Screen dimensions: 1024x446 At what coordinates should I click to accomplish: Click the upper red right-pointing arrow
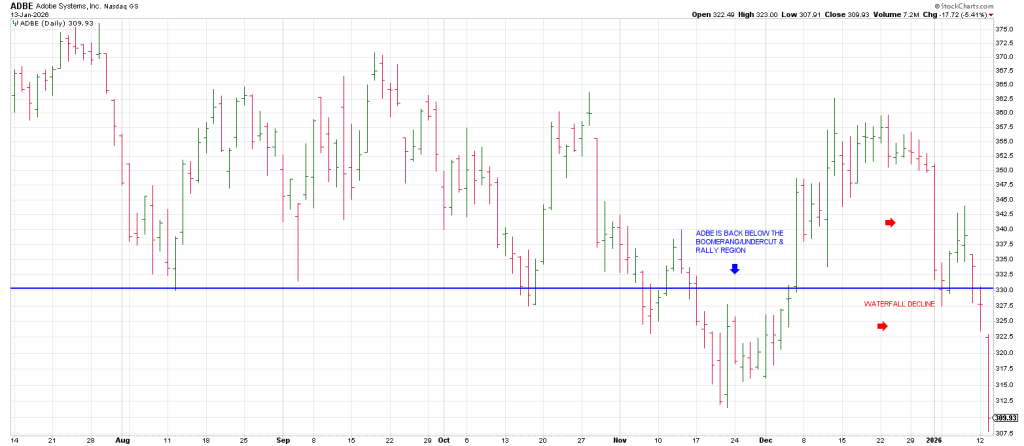coord(890,222)
